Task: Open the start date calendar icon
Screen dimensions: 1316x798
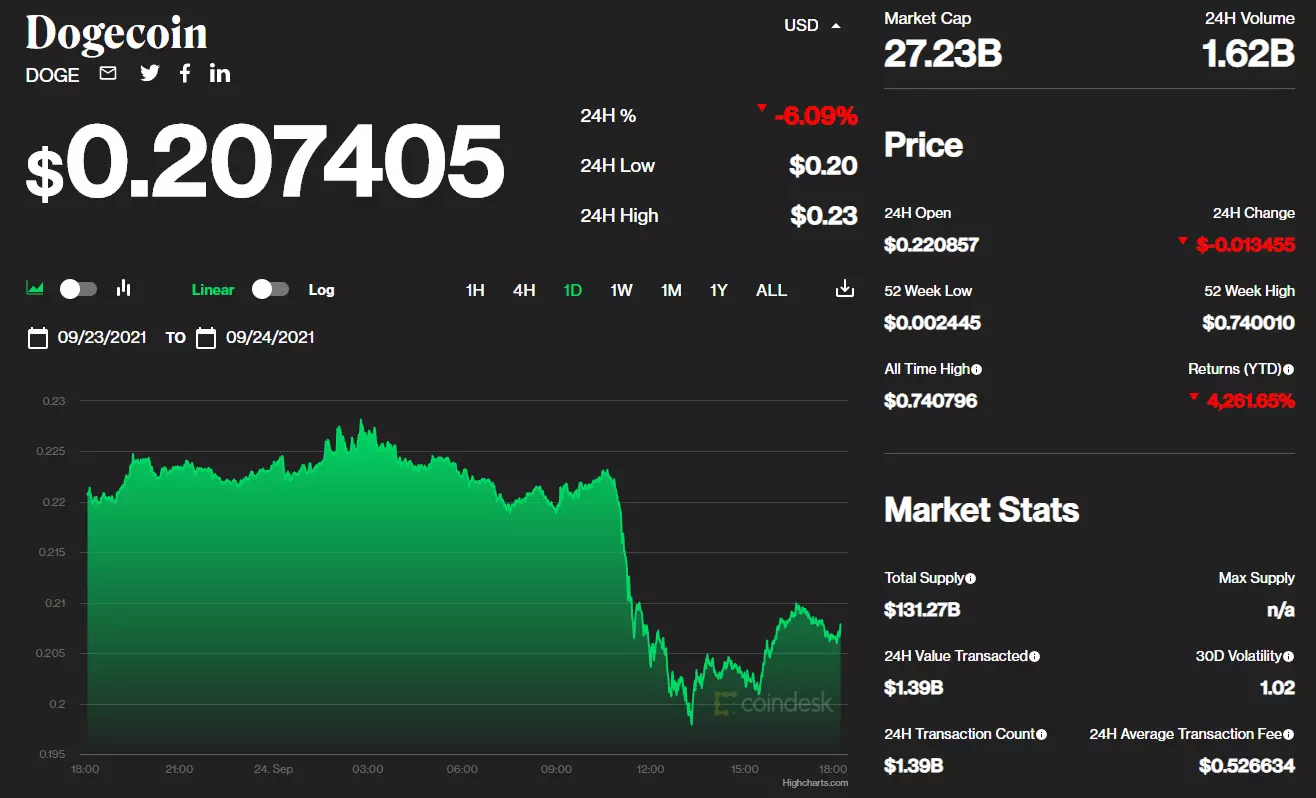Action: point(38,338)
